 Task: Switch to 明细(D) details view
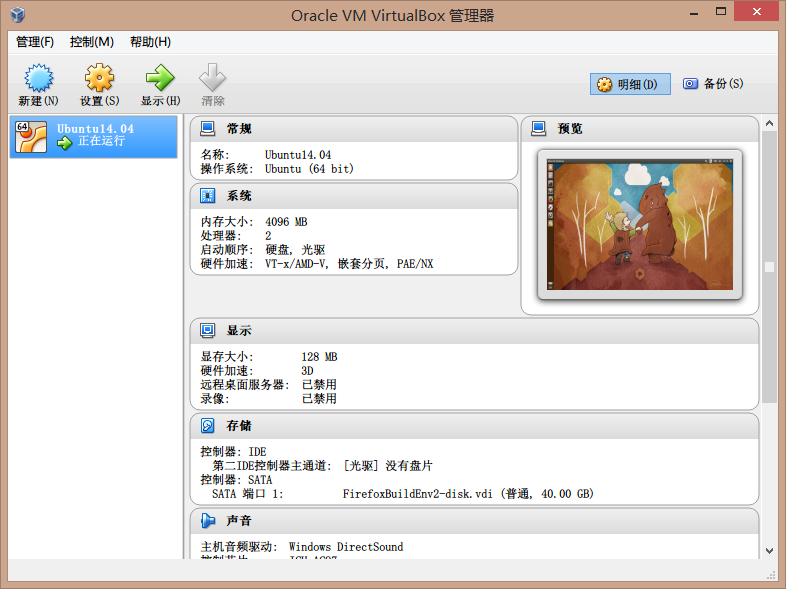pyautogui.click(x=630, y=84)
